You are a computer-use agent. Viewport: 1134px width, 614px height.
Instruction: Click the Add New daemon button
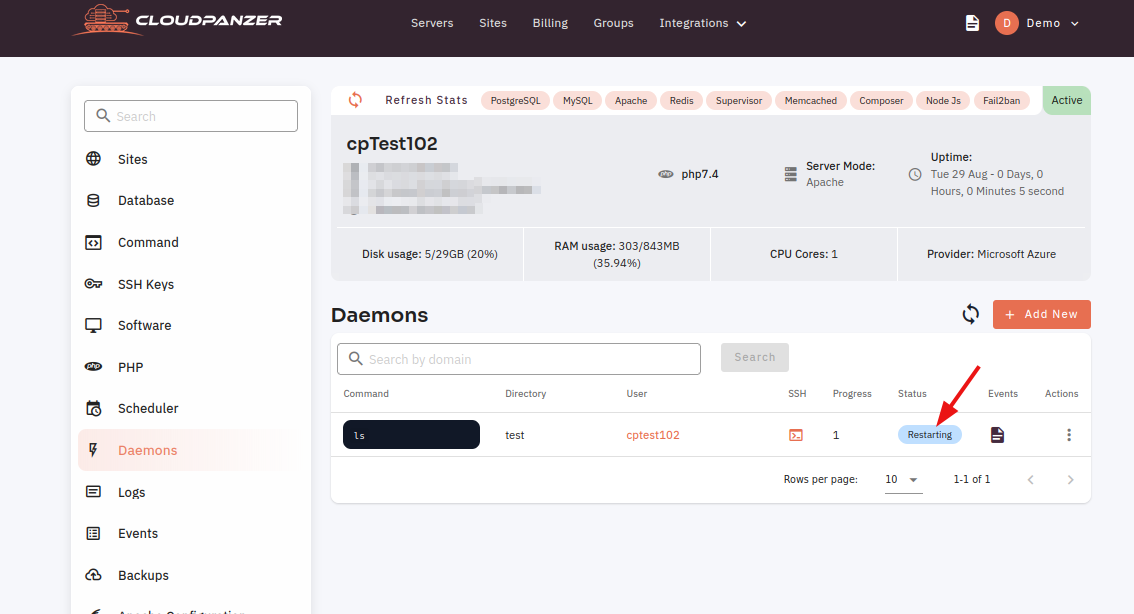(x=1041, y=314)
